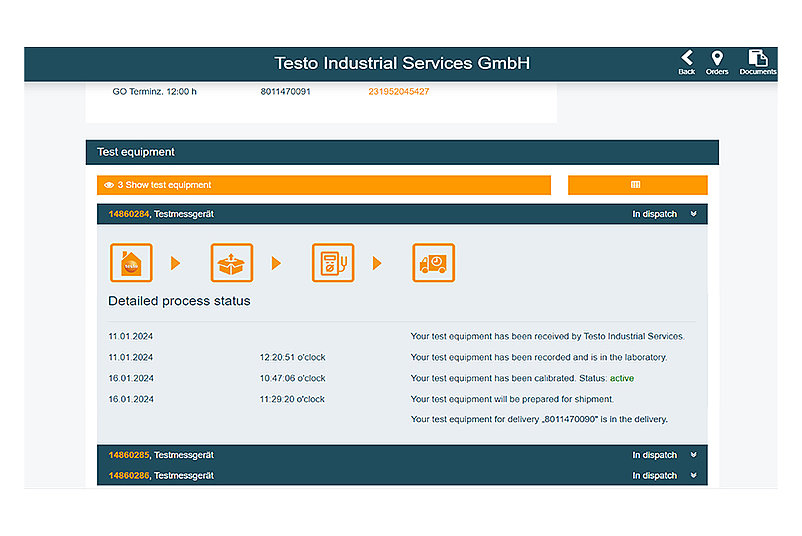Open equipment number 14860284 link

(x=128, y=214)
